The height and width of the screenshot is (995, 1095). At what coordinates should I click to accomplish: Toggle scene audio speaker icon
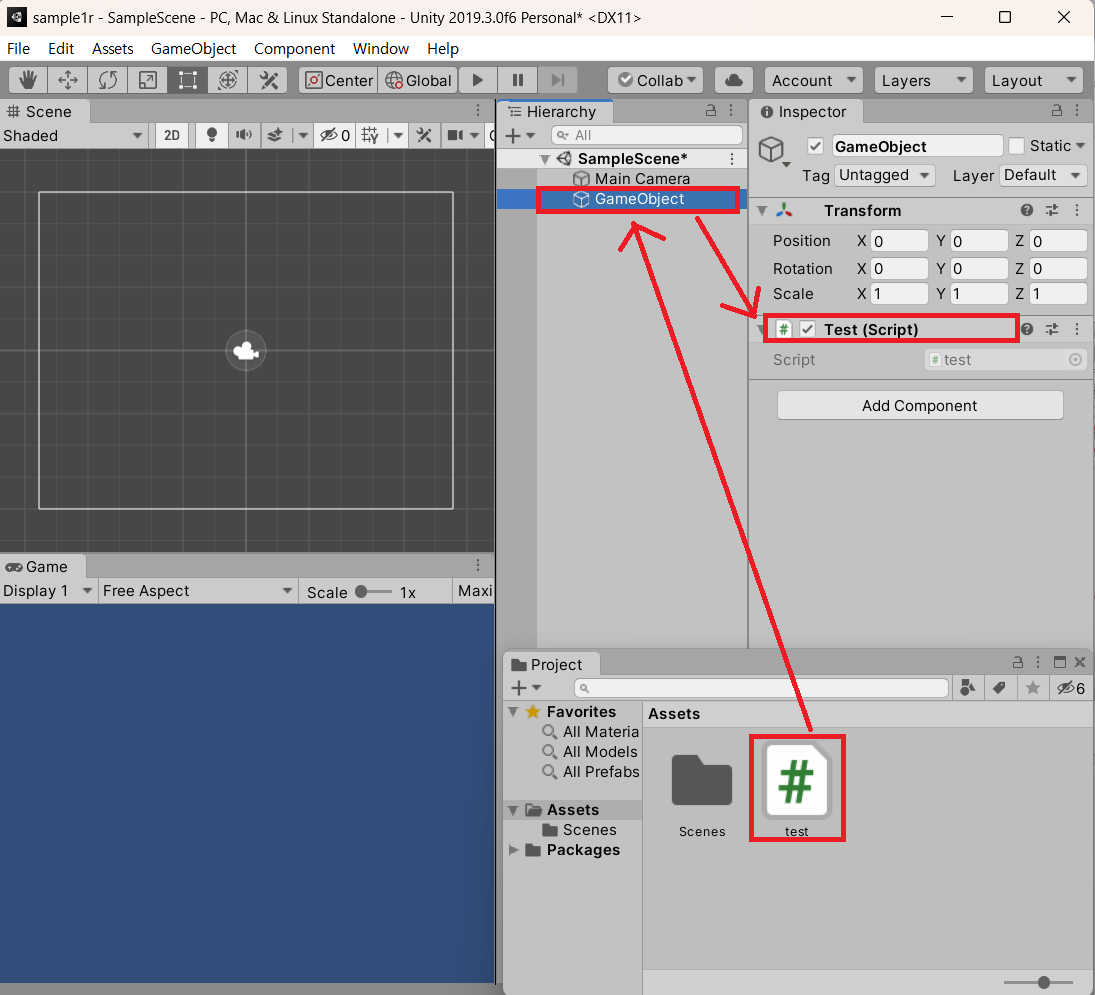(243, 135)
